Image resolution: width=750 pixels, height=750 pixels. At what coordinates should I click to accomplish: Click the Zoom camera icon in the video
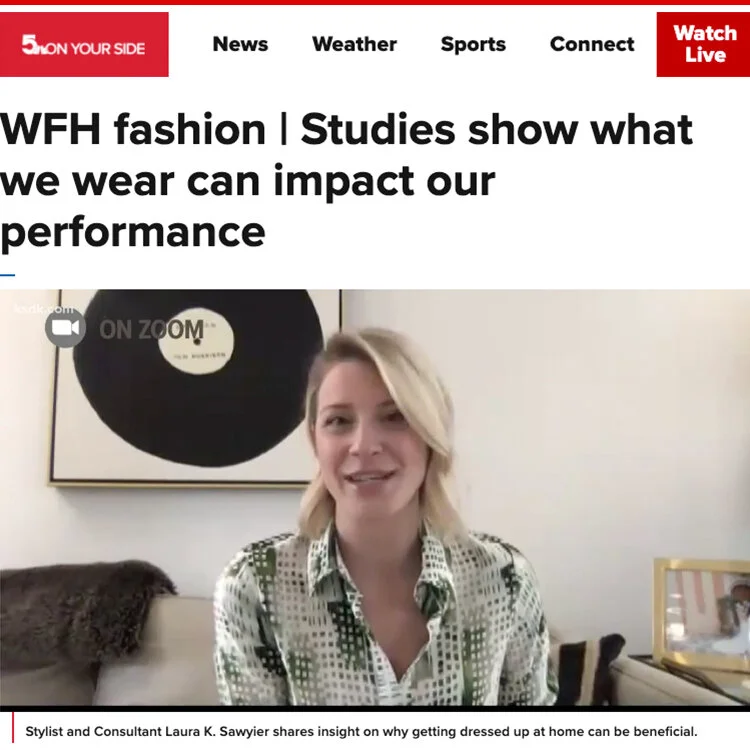click(66, 328)
